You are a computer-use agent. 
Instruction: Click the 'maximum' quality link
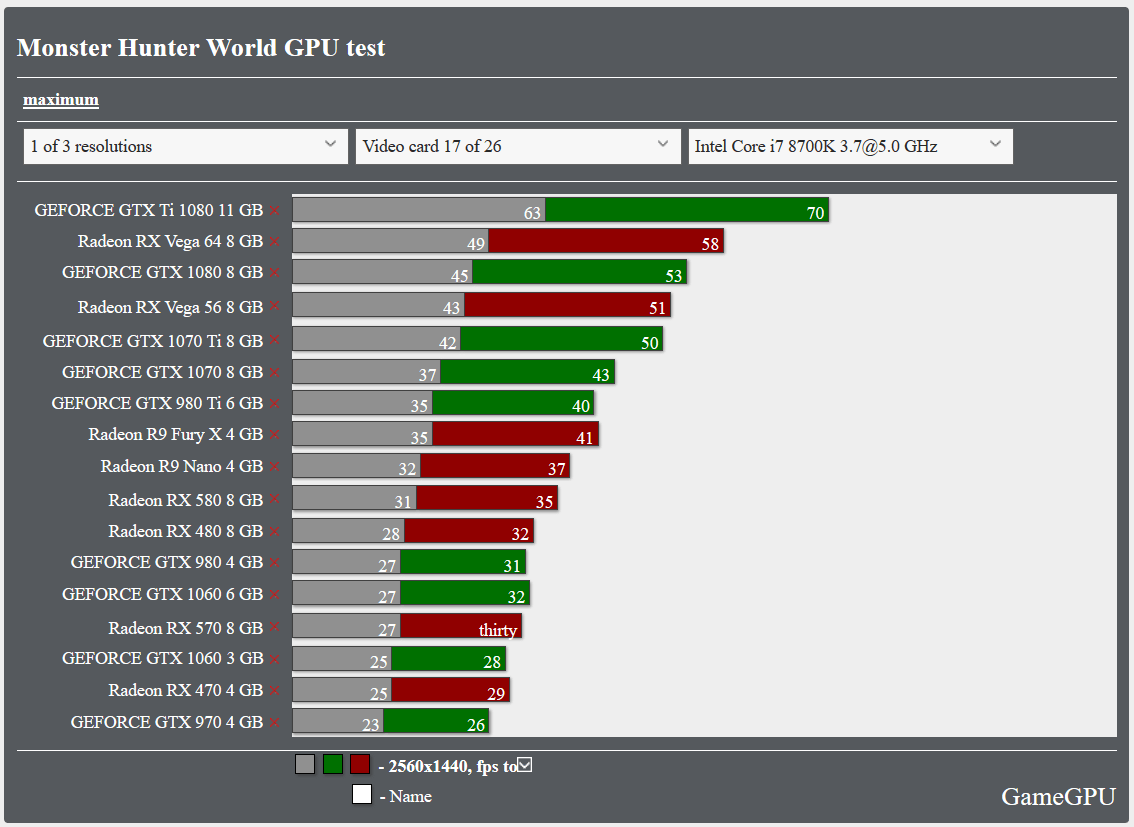[61, 100]
